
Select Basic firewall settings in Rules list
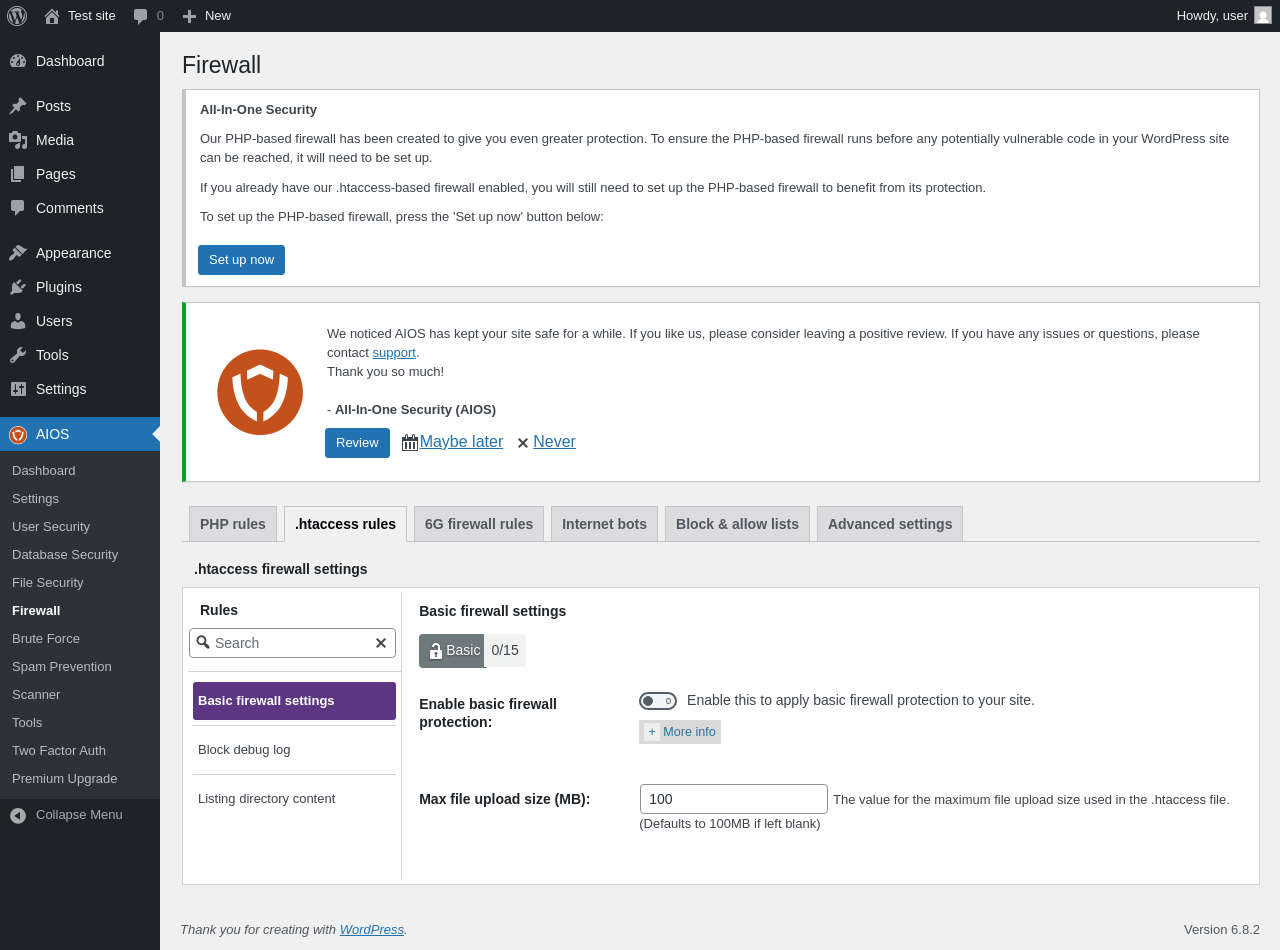(294, 701)
